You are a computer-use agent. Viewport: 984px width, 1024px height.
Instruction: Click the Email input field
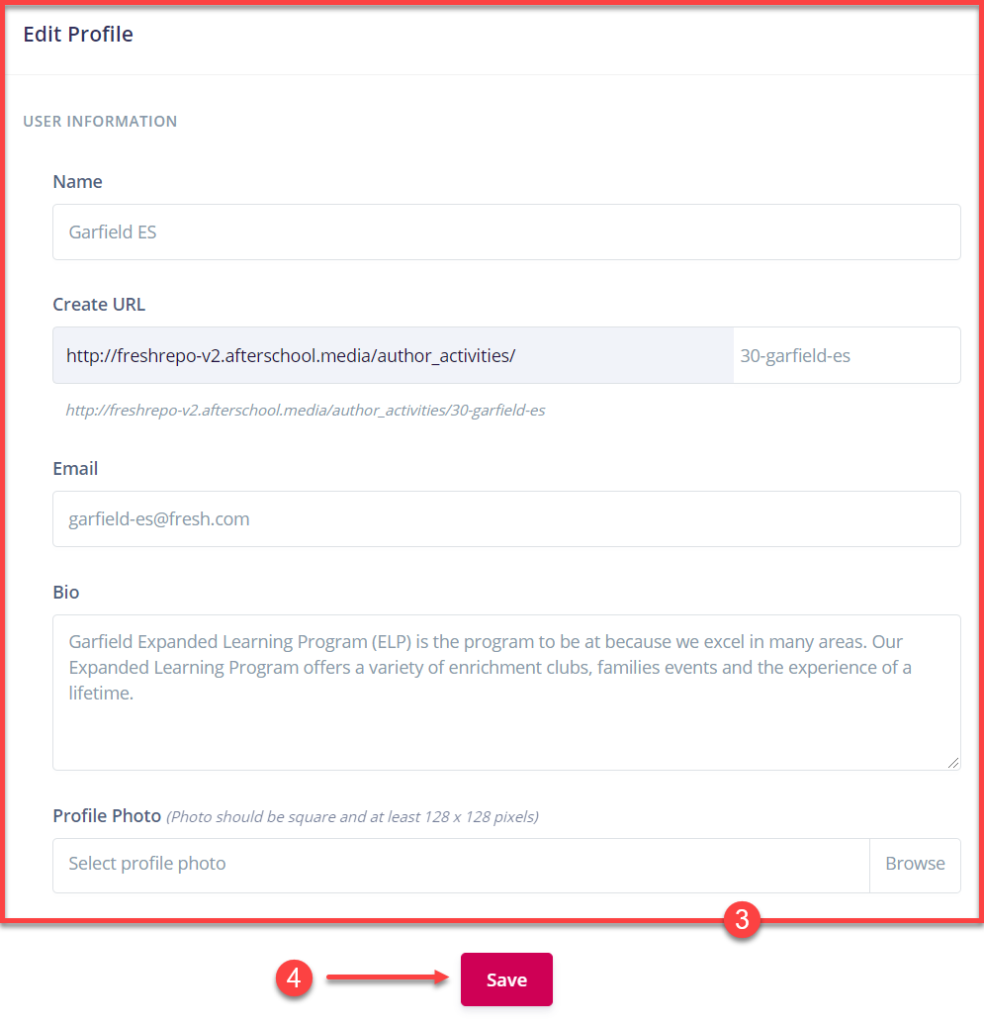[x=506, y=519]
